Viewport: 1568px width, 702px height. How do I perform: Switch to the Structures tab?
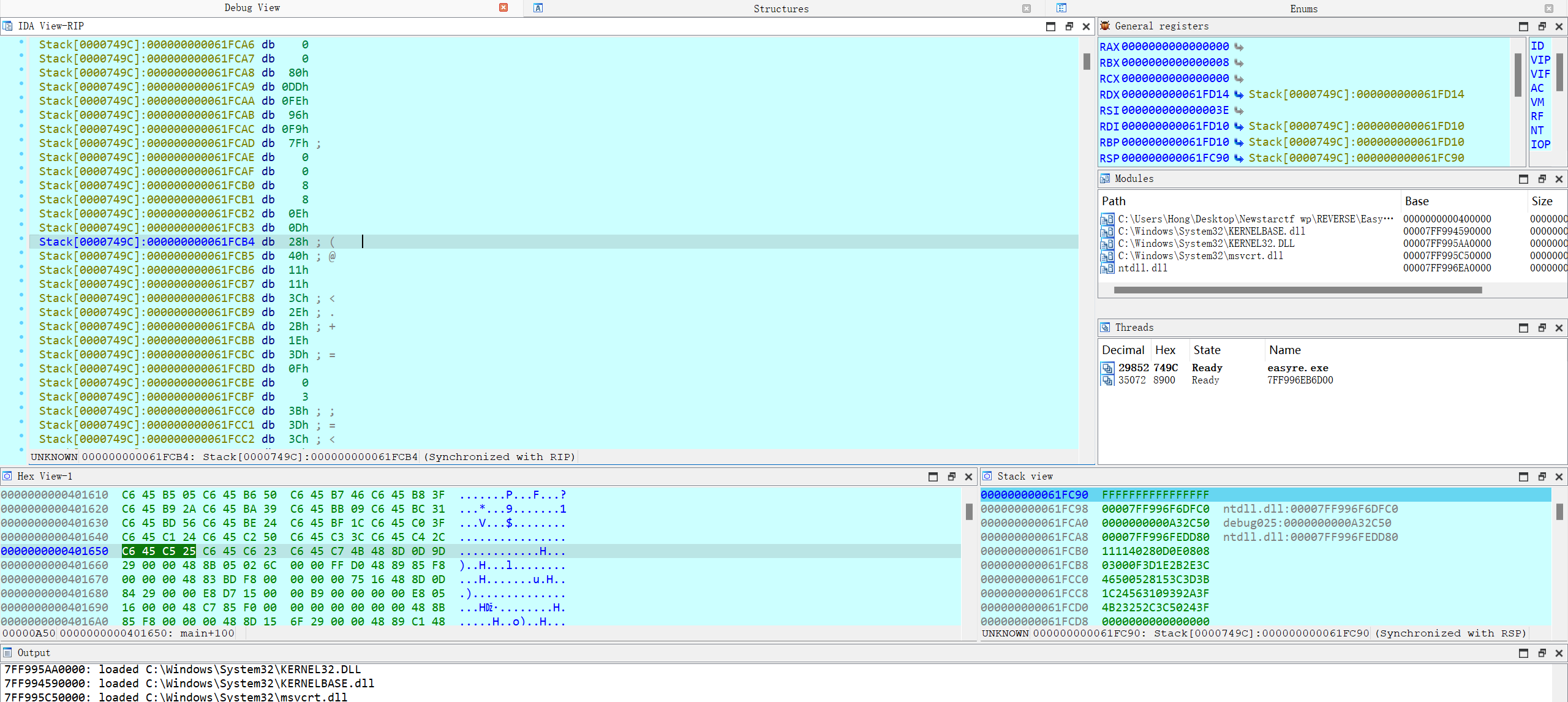781,9
